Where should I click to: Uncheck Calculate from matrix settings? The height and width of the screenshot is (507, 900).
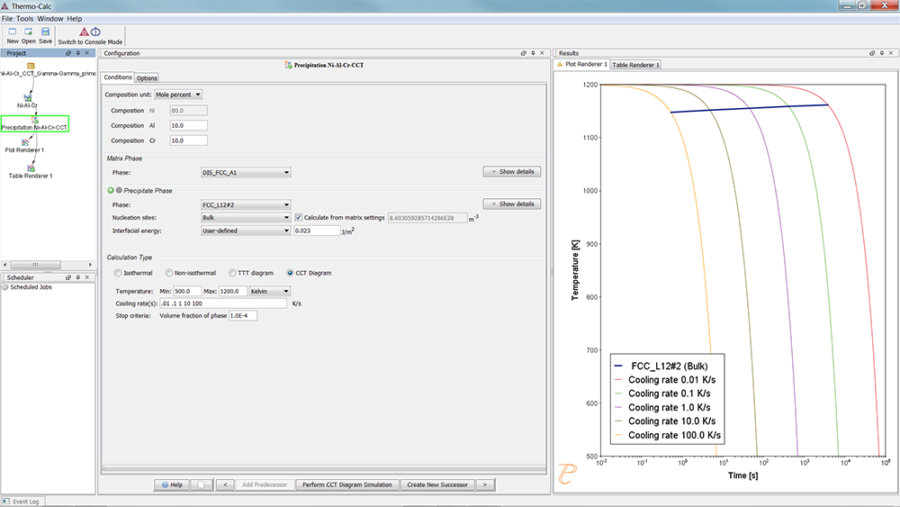[x=298, y=217]
